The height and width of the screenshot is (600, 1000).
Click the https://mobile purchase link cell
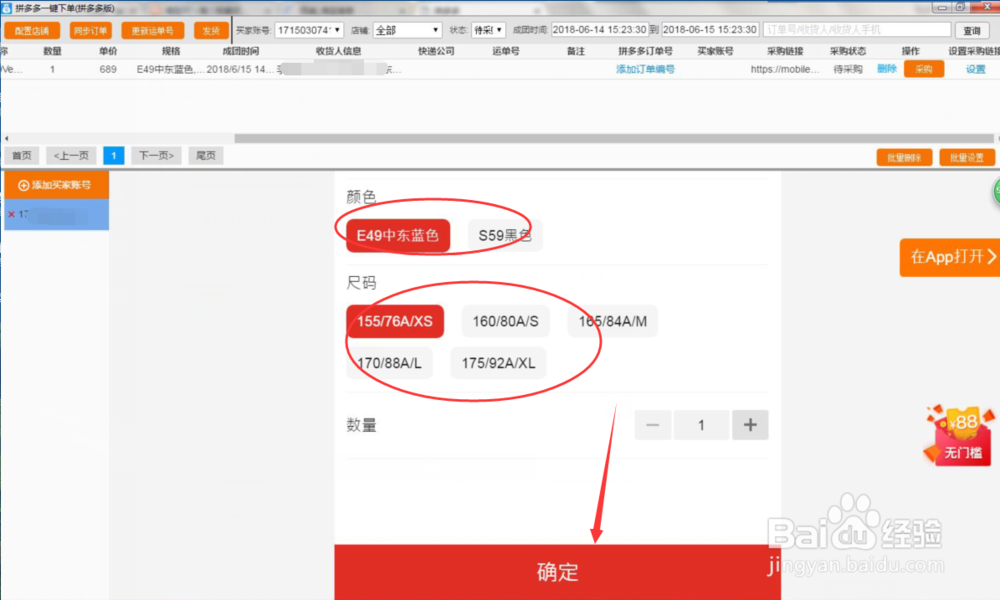coord(784,69)
